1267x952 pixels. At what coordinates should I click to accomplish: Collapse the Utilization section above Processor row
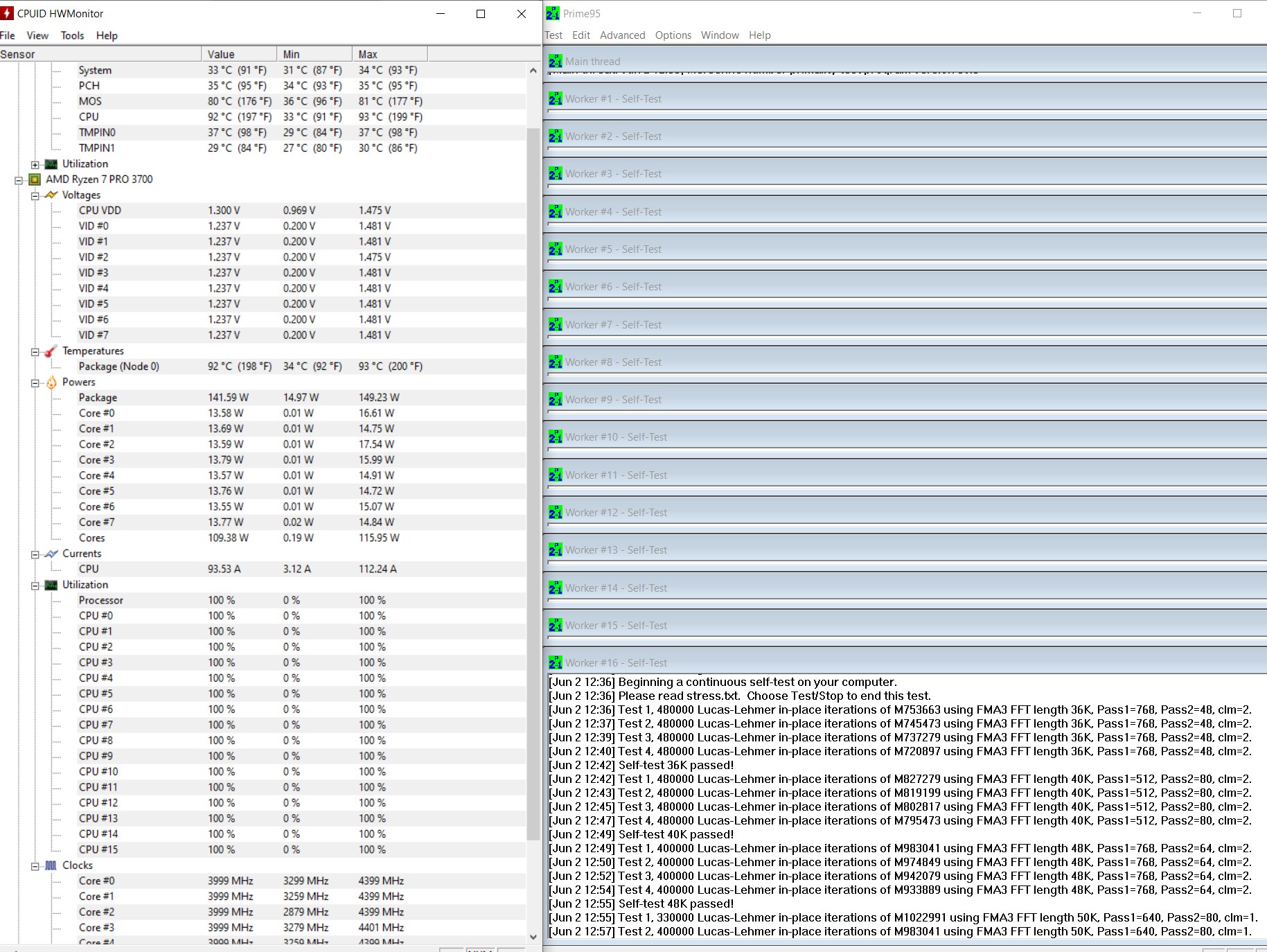[35, 585]
